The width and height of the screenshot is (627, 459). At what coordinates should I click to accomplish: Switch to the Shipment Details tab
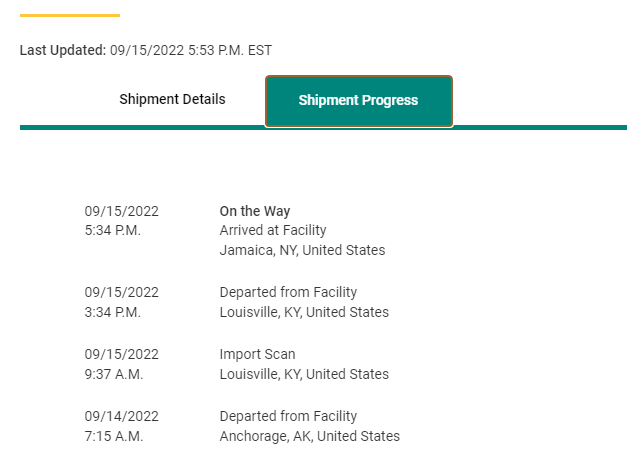point(172,99)
